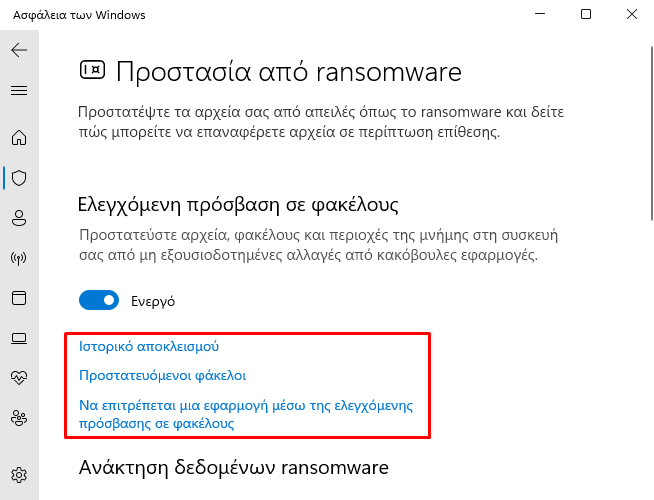654x500 pixels.
Task: Minimize the Ασφάλεια των Windows window
Action: (x=540, y=14)
